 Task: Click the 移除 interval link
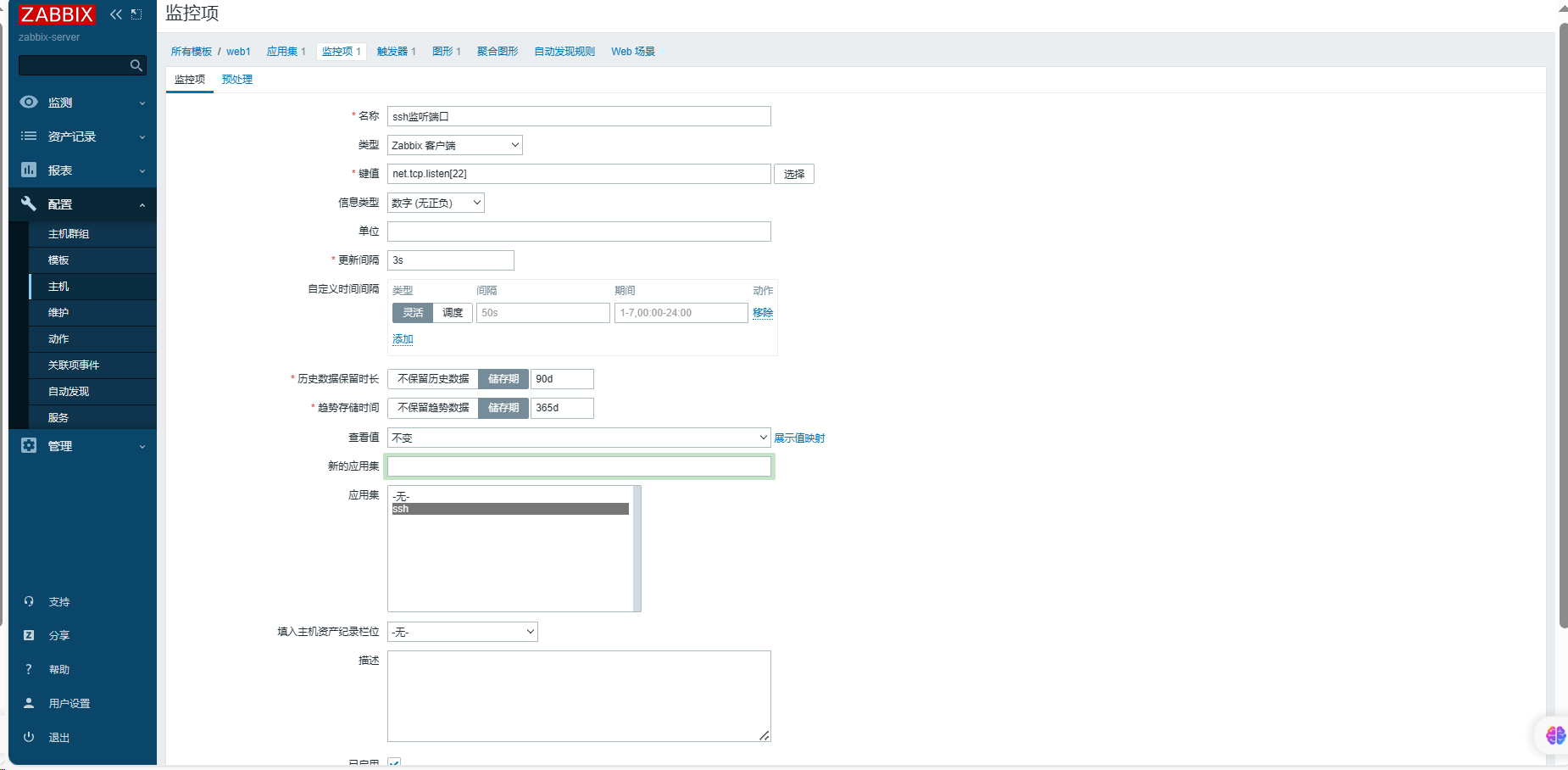pos(763,313)
